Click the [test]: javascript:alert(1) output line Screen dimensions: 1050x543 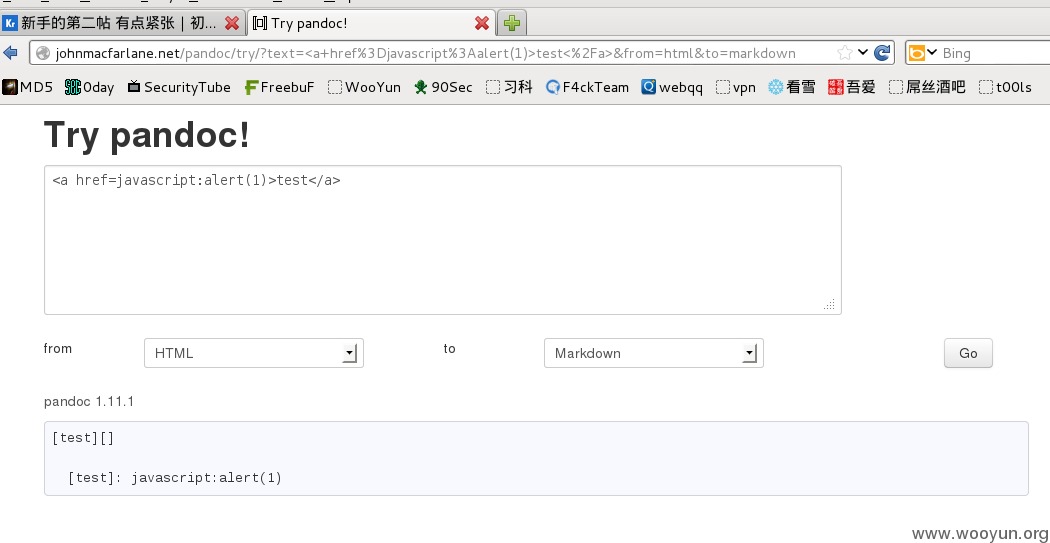tap(175, 477)
